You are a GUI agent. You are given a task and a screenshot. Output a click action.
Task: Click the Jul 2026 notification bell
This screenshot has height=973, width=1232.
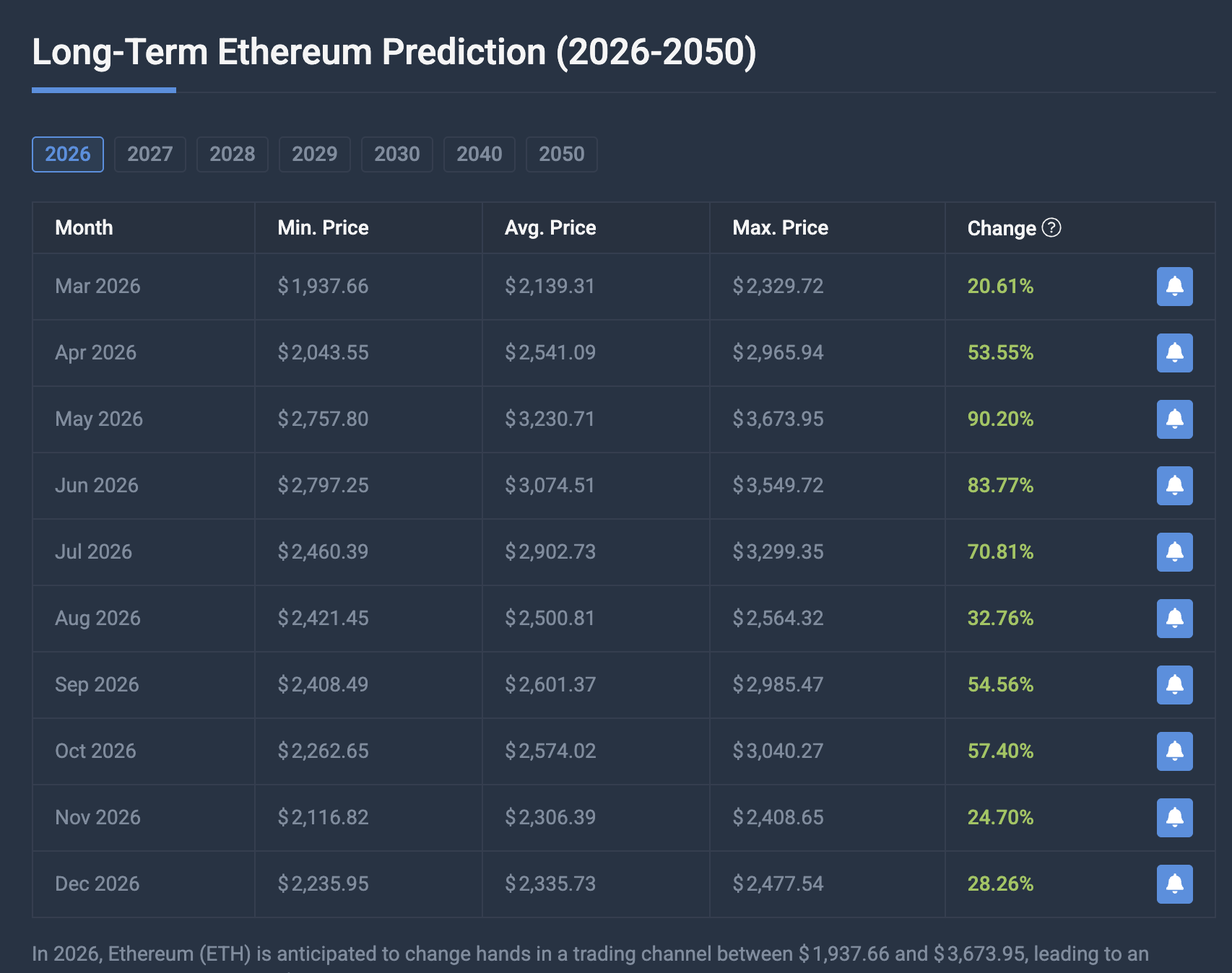point(1175,552)
